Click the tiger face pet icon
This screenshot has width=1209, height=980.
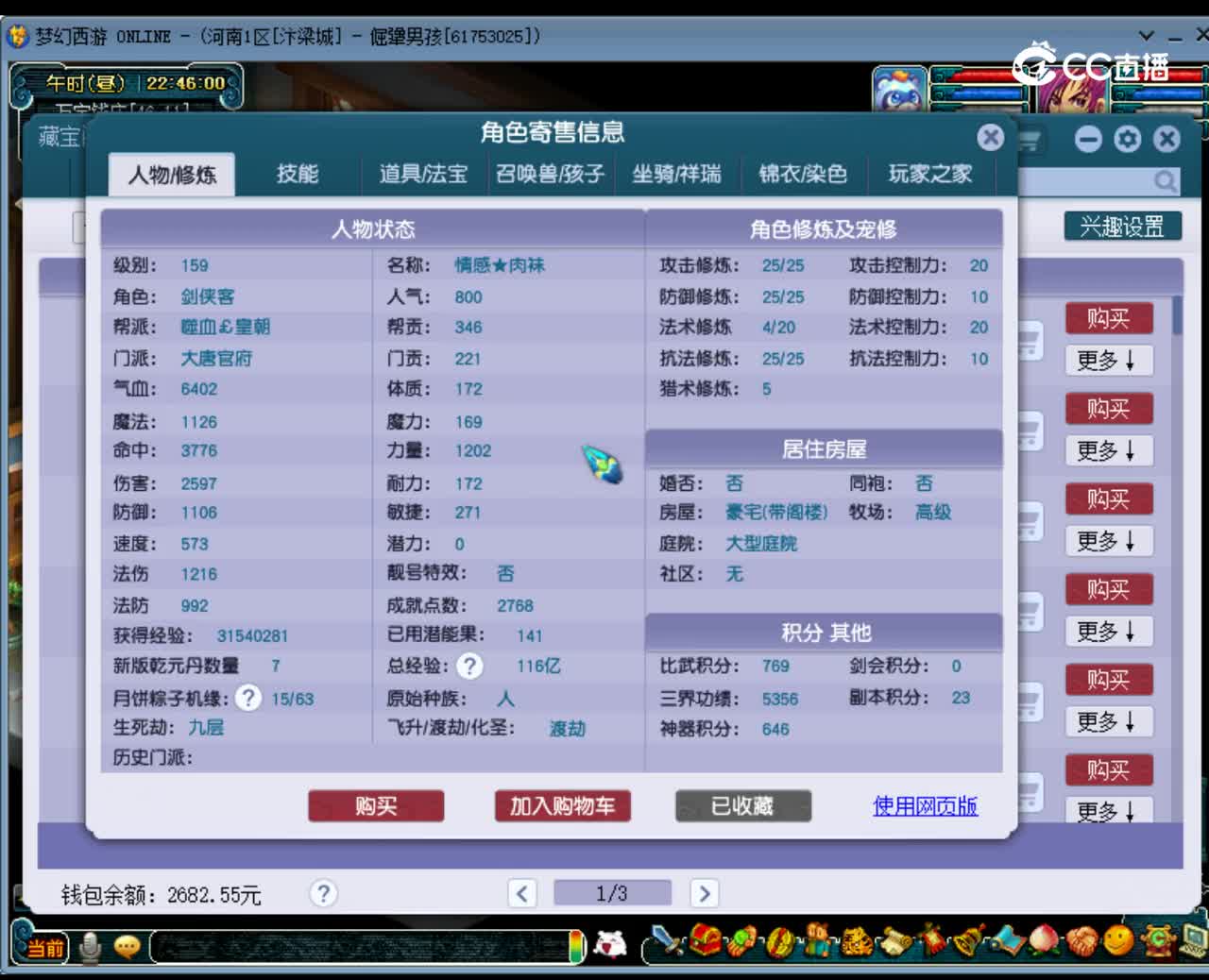point(857,940)
